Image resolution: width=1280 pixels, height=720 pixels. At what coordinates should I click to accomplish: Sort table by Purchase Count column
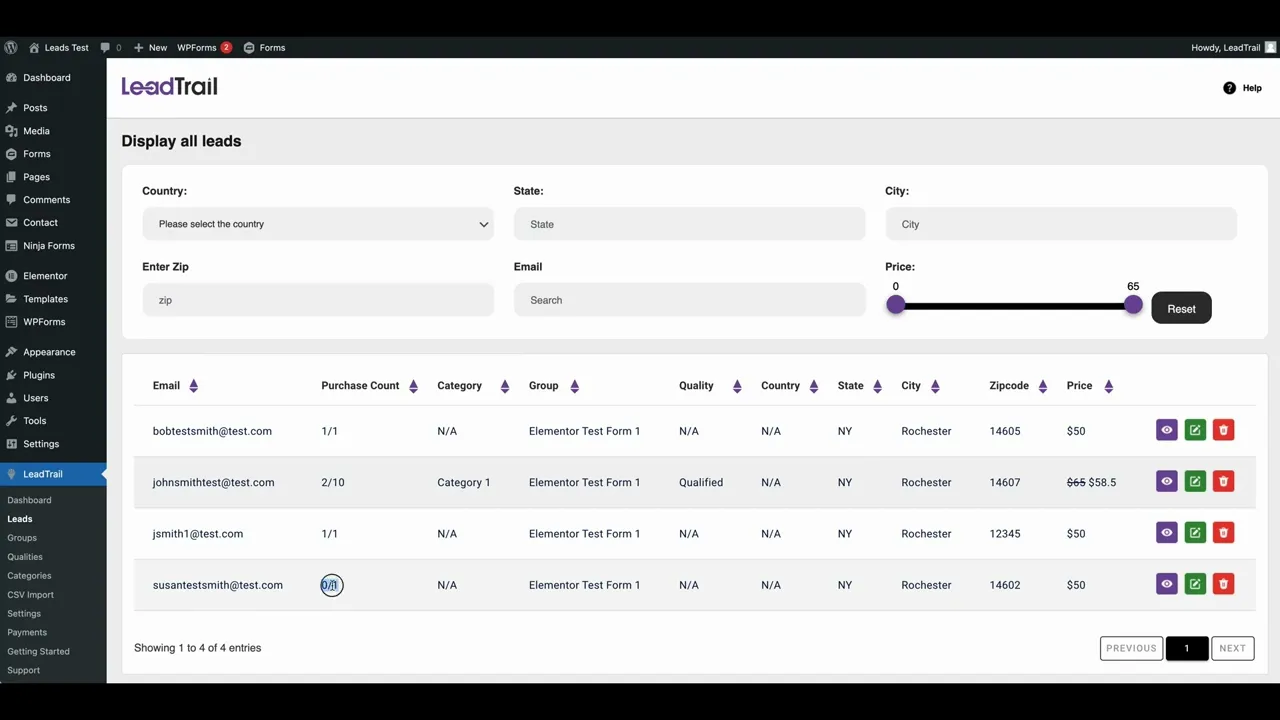click(413, 386)
